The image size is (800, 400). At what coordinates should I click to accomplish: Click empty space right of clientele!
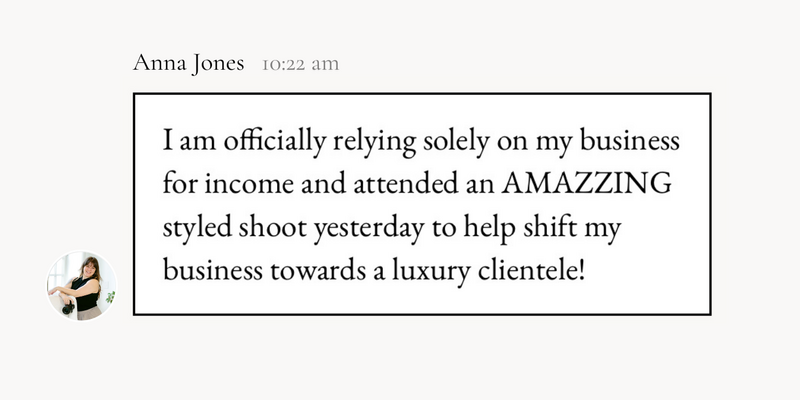pyautogui.click(x=645, y=272)
